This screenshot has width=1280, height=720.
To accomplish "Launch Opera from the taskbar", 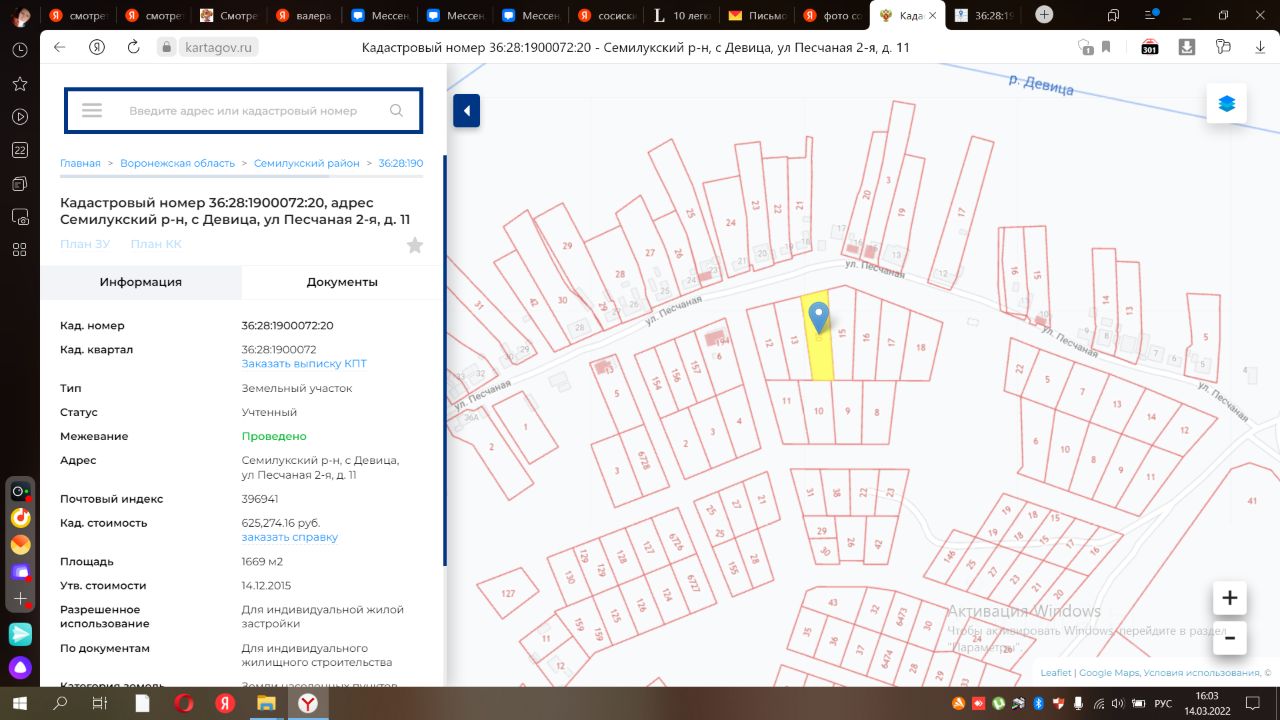I will click(x=183, y=703).
